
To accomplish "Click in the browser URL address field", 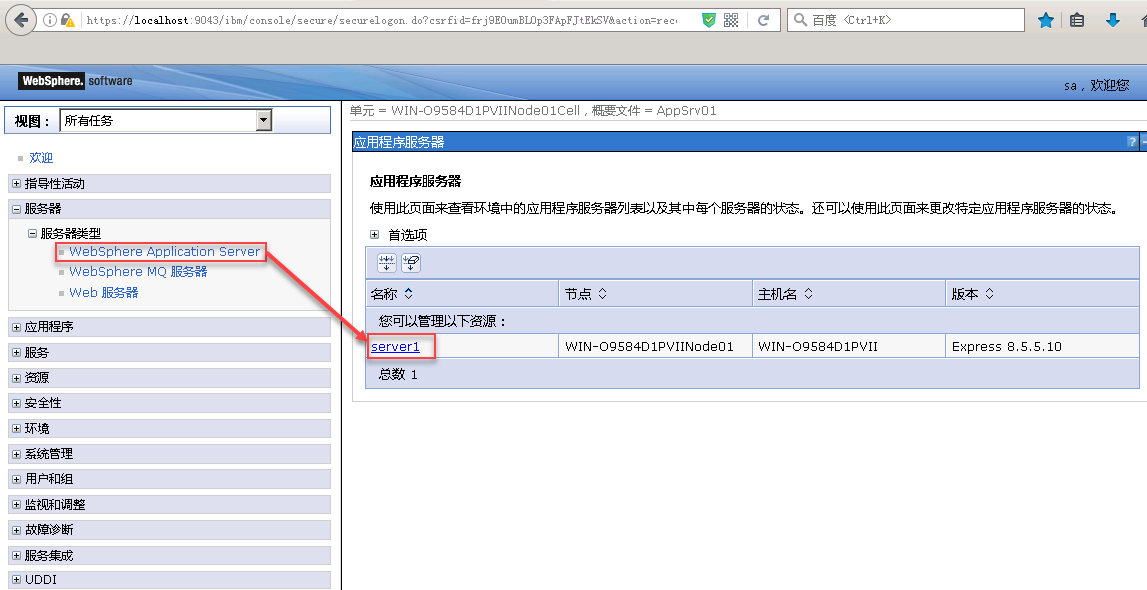I will (380, 20).
